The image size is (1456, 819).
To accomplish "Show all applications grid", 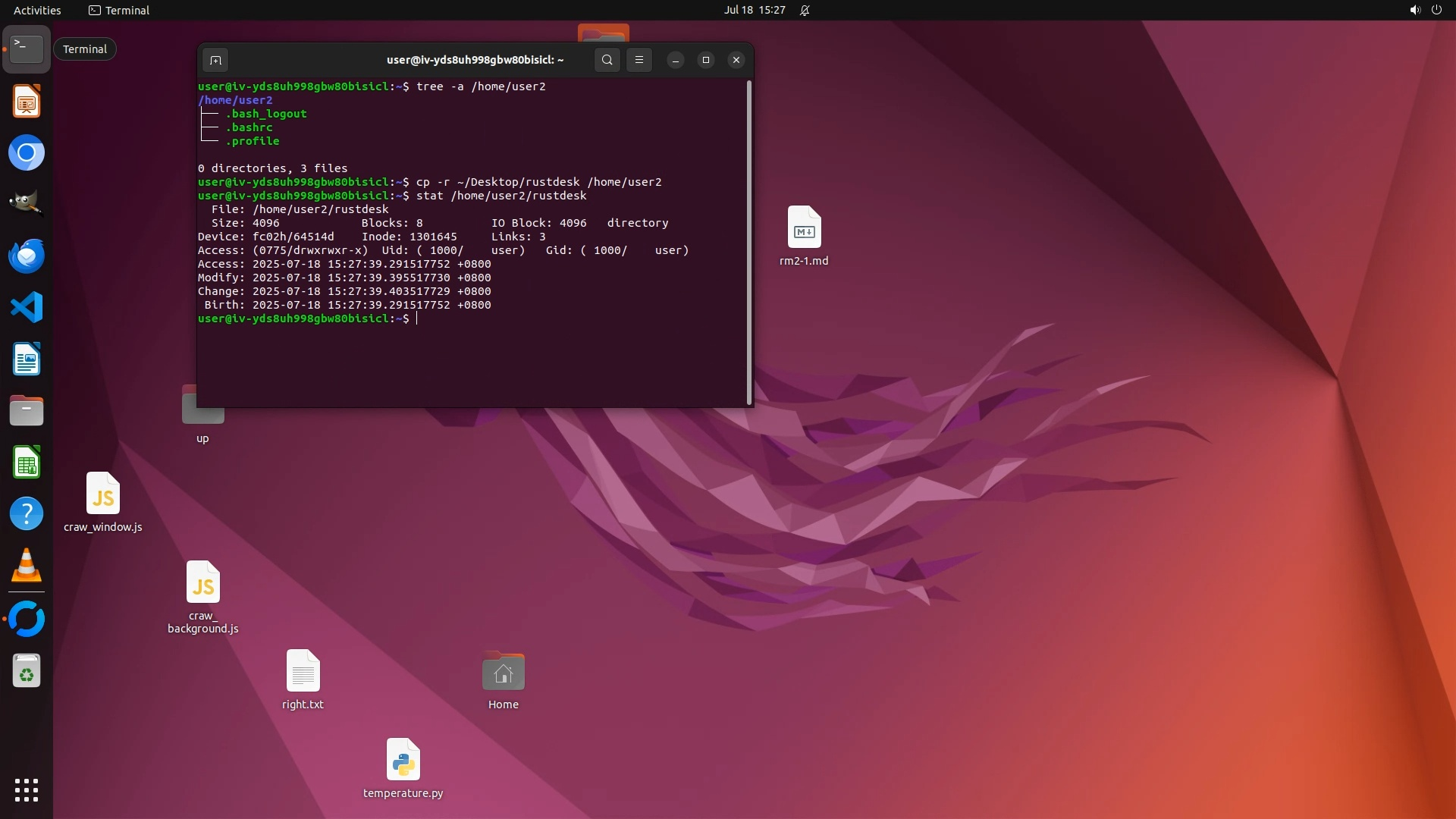I will (27, 790).
